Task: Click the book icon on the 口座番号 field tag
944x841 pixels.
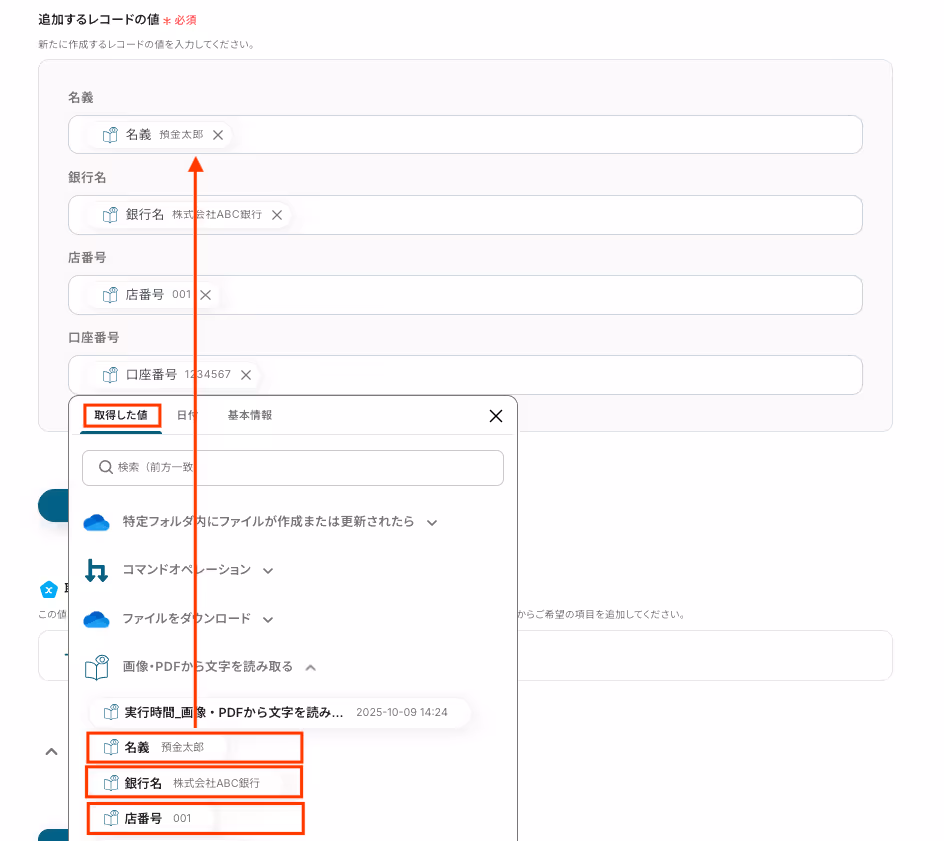Action: pos(110,375)
